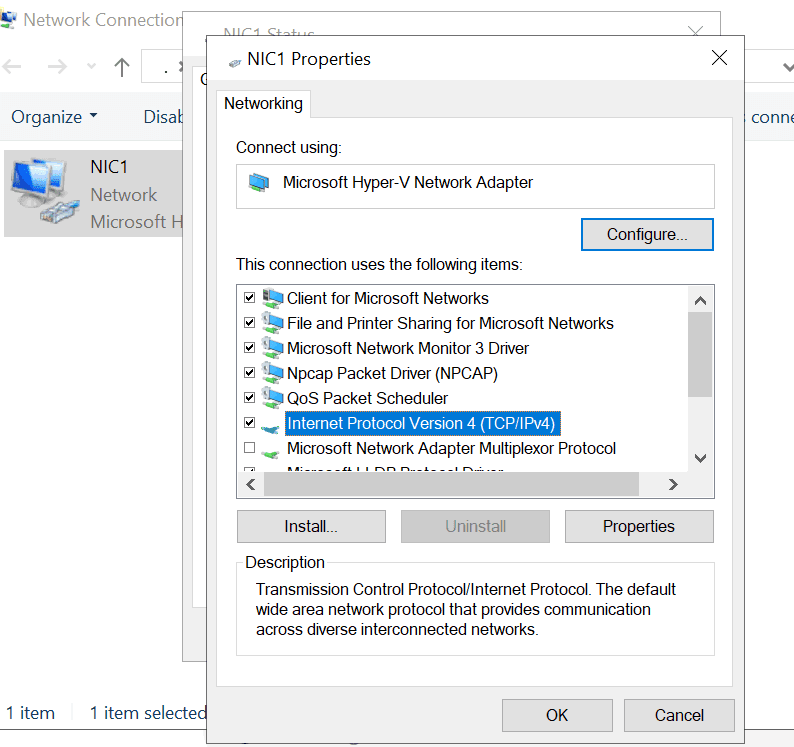
Task: Click the vertical scrollbar thumb in items list
Action: click(700, 355)
